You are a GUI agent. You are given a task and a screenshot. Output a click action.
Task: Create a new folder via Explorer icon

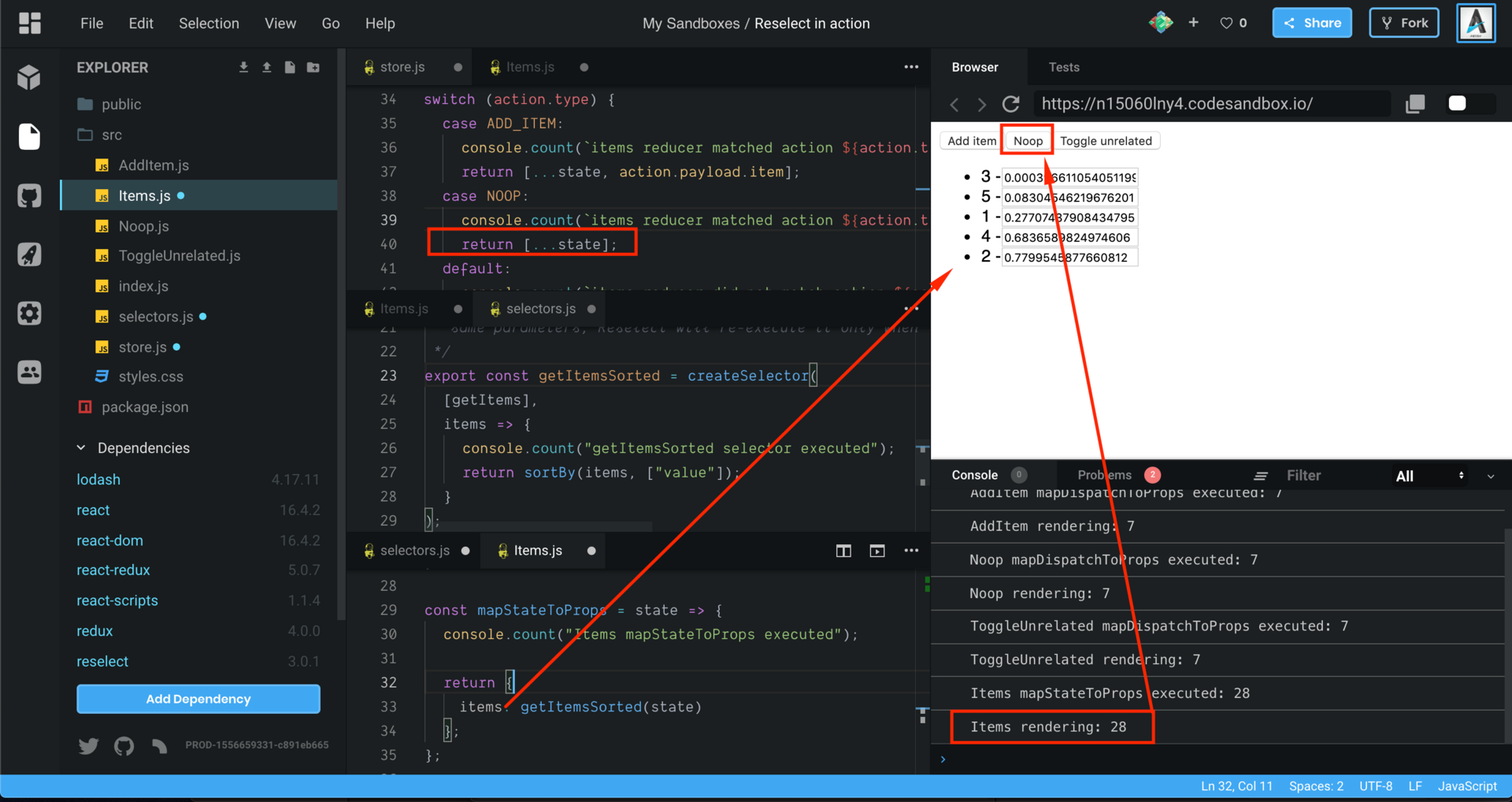(313, 68)
